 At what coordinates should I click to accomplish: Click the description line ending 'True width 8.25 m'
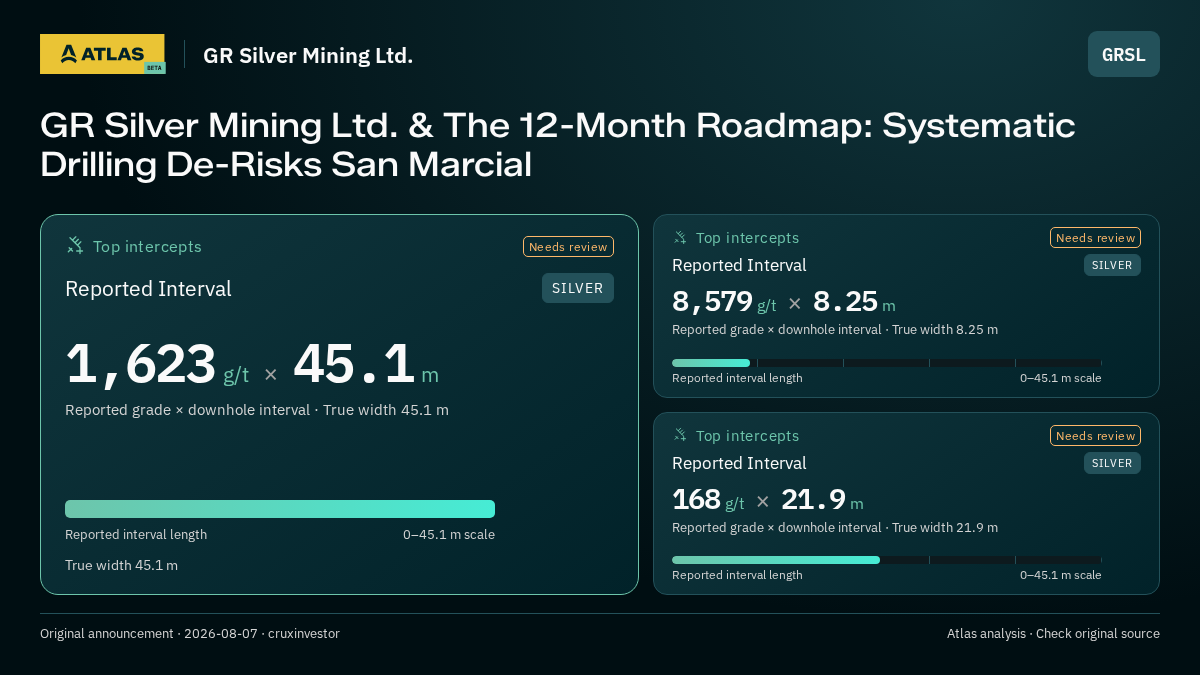click(835, 330)
